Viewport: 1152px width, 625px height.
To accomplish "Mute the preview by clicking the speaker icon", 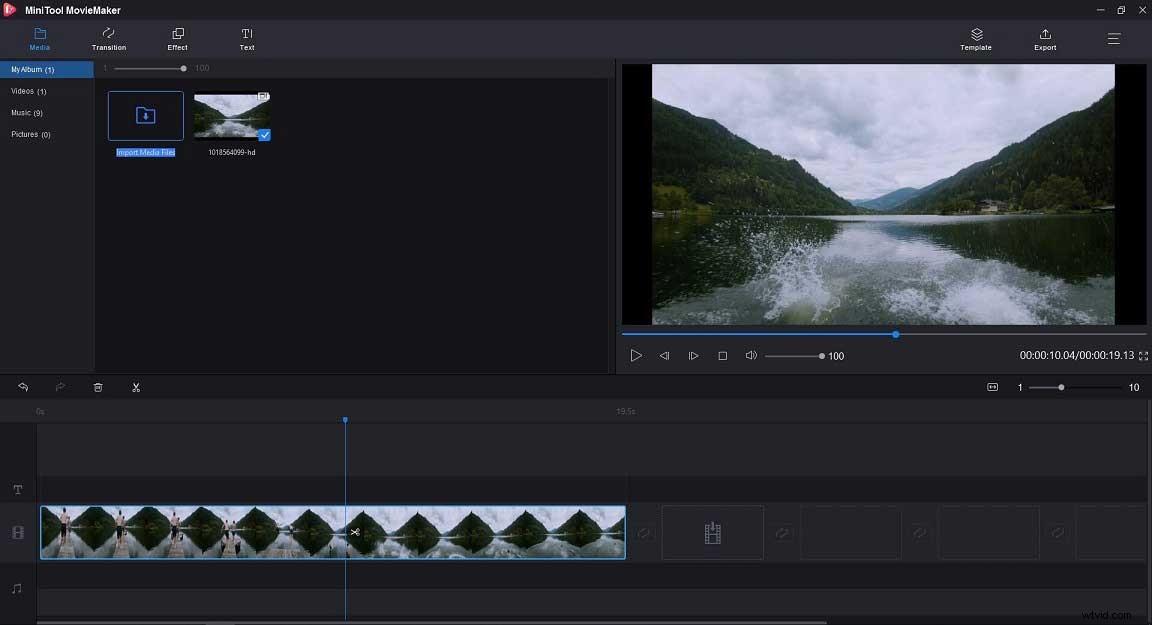I will pos(750,355).
